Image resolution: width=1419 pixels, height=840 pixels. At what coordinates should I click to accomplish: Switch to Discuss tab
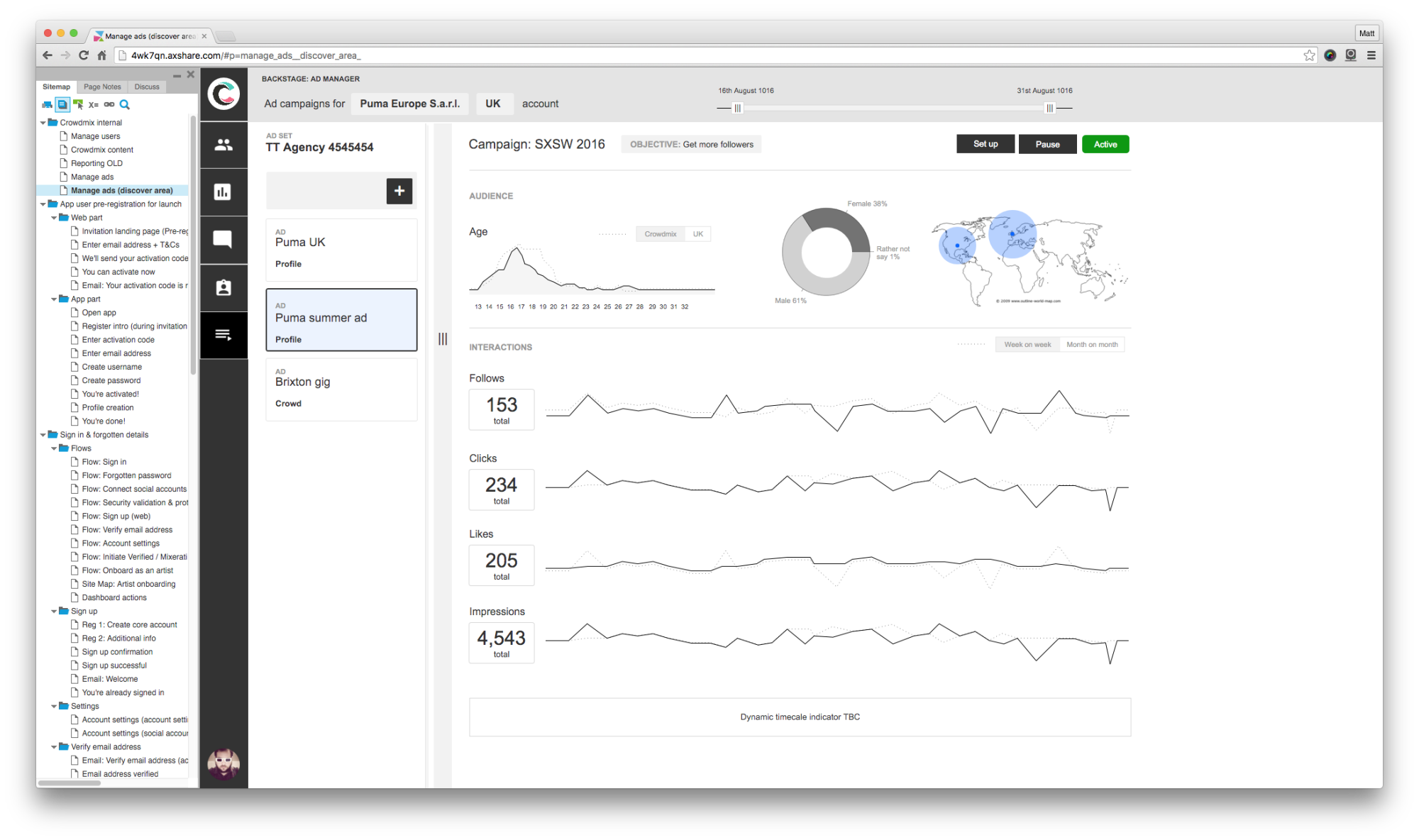pos(147,87)
